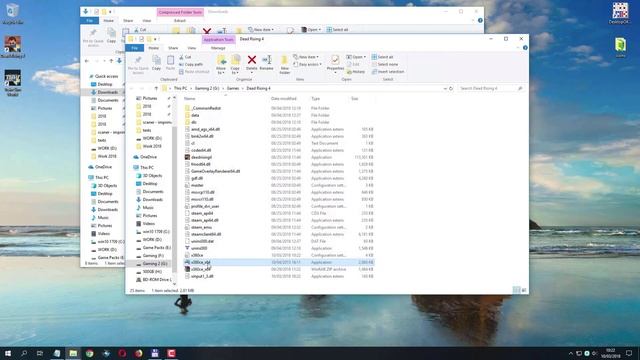Open the Manage tab under Application Tools
640x360 pixels.
point(218,48)
